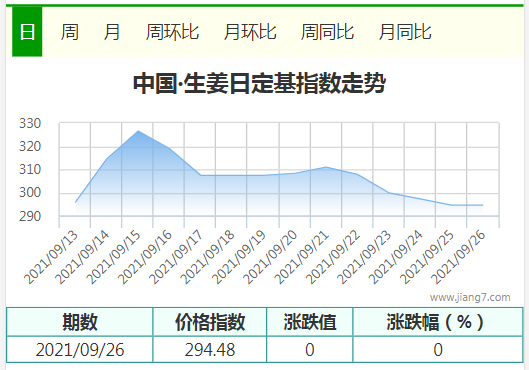Click the 2021/09/15 peak point on chart

pyautogui.click(x=138, y=131)
